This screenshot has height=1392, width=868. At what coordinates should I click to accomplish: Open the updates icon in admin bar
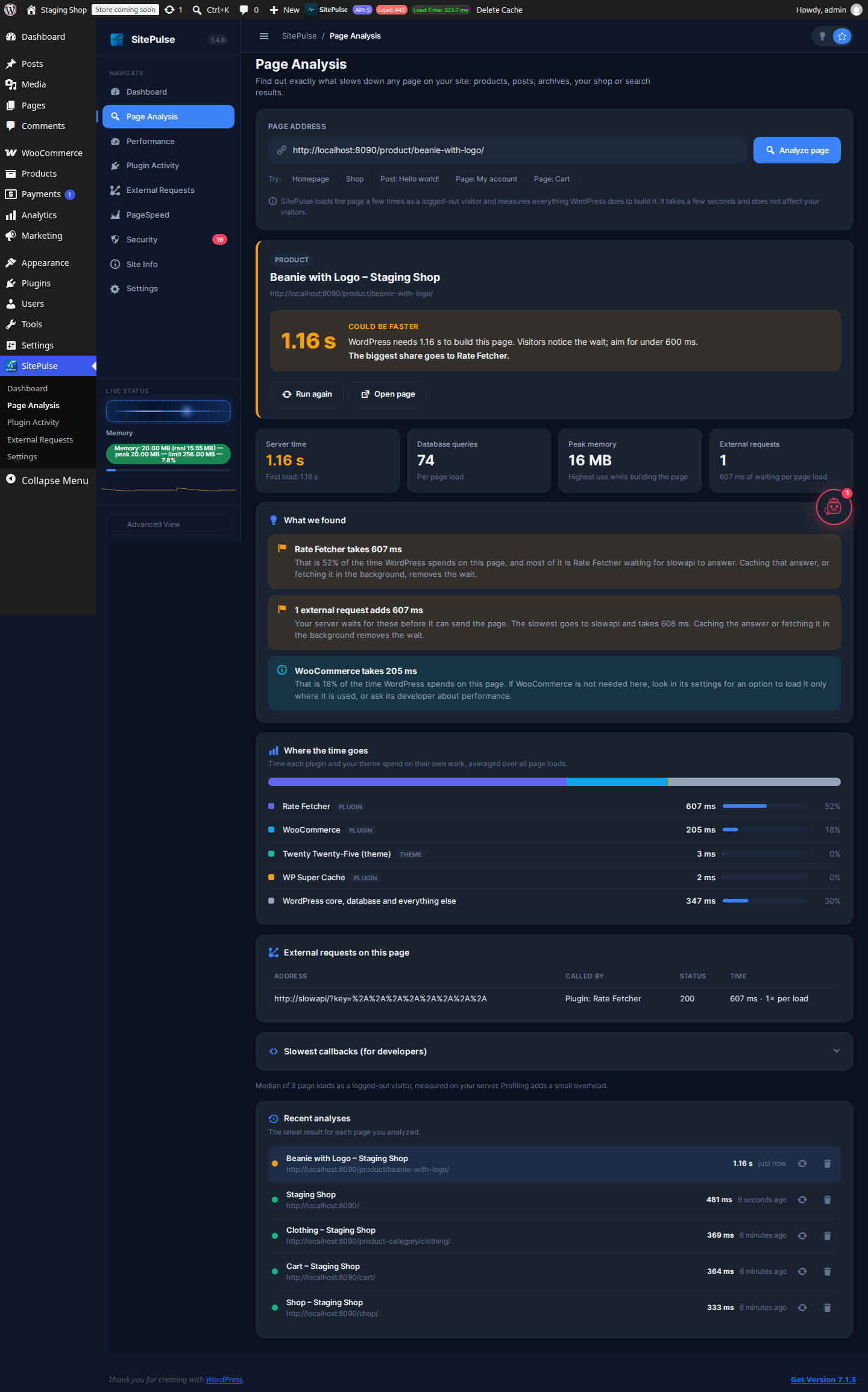click(x=173, y=10)
